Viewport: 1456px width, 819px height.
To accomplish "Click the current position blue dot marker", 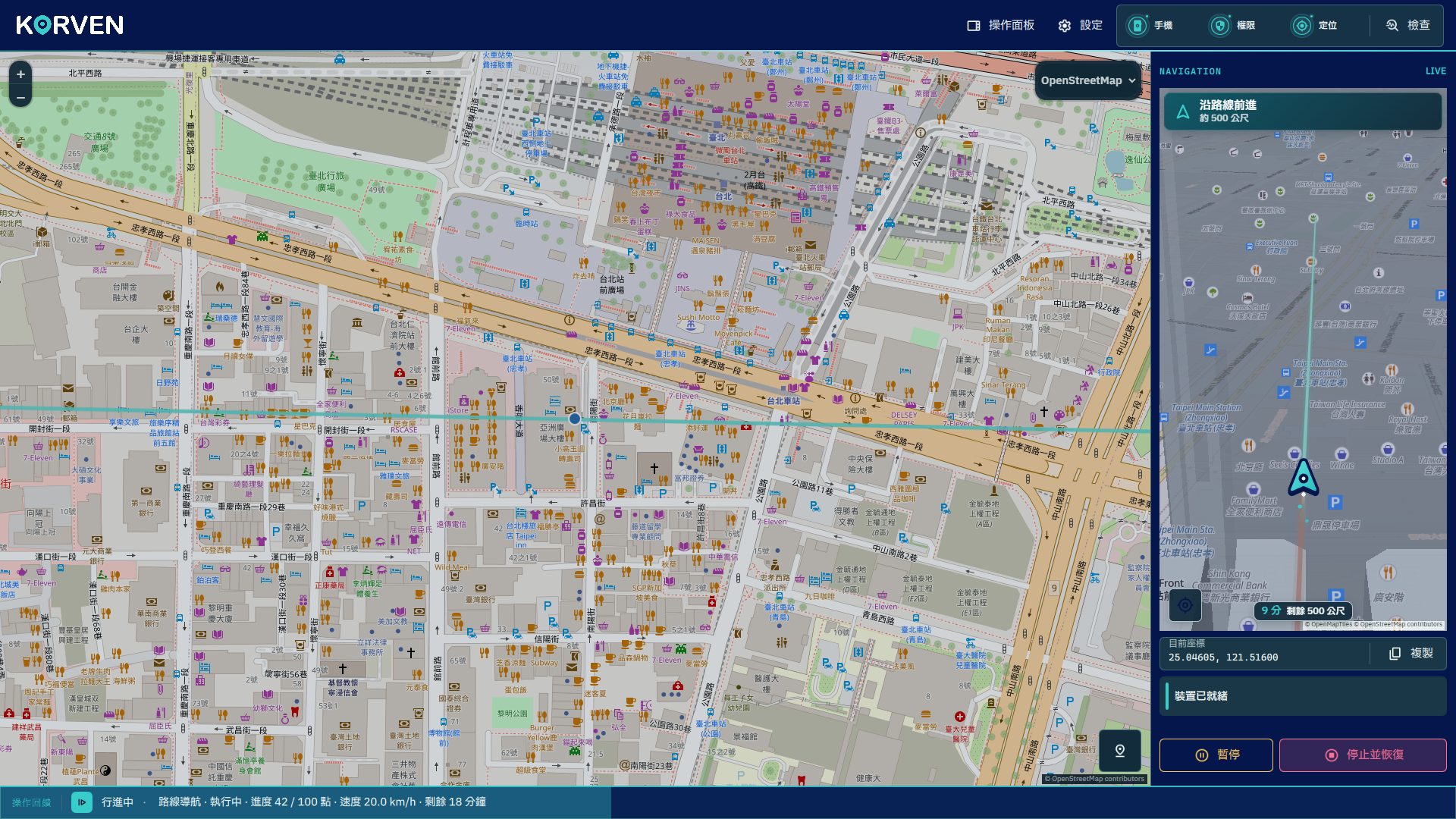I will point(575,419).
